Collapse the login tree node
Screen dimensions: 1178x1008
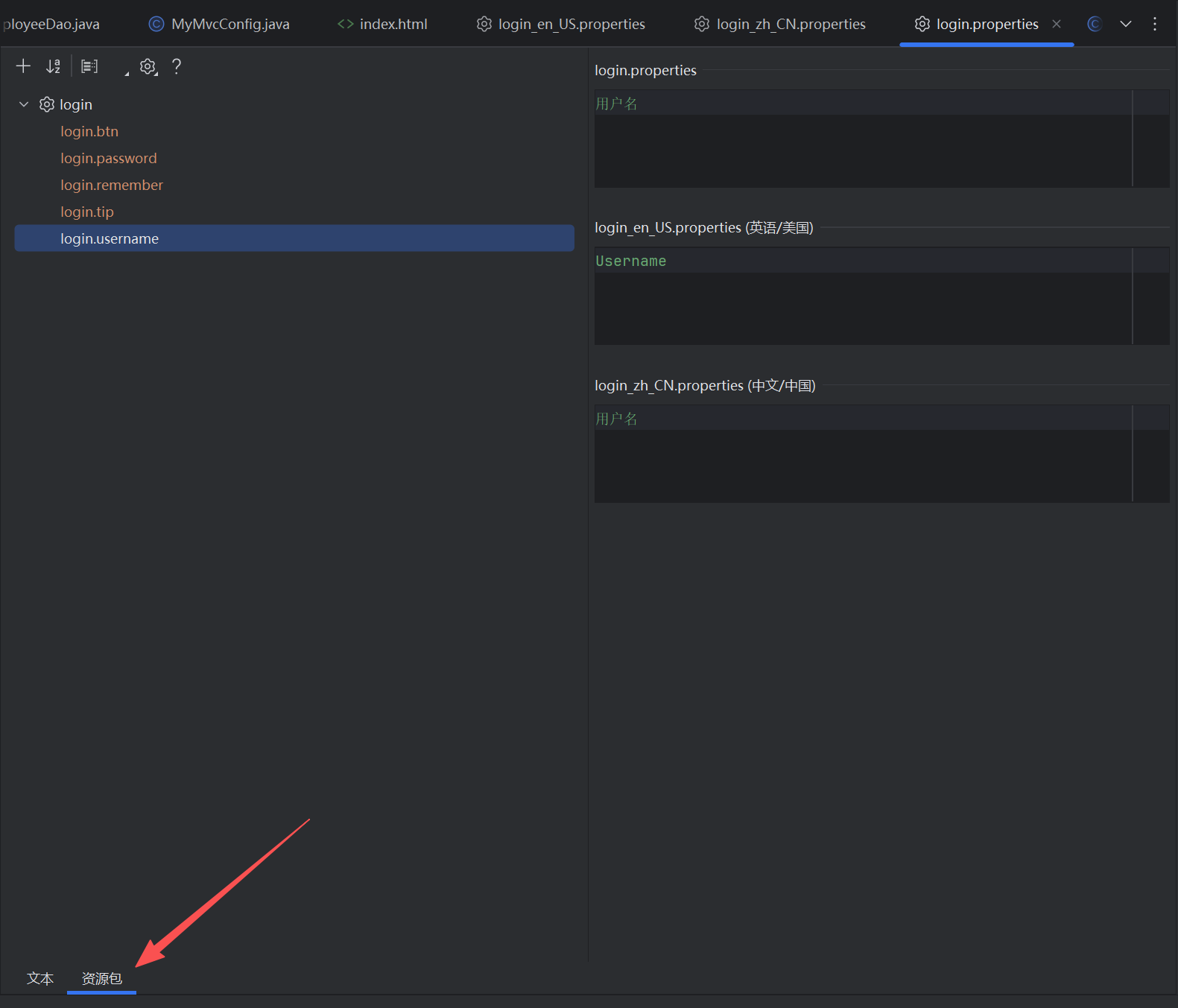click(x=24, y=104)
